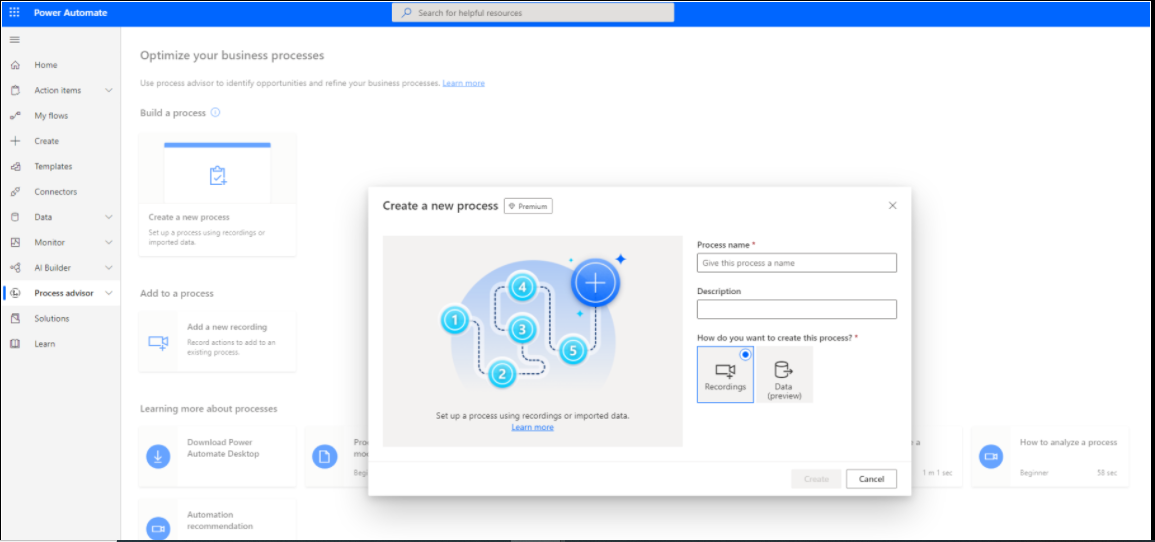The height and width of the screenshot is (542, 1155).
Task: Choose the Data (preview) creation option
Action: 784,376
